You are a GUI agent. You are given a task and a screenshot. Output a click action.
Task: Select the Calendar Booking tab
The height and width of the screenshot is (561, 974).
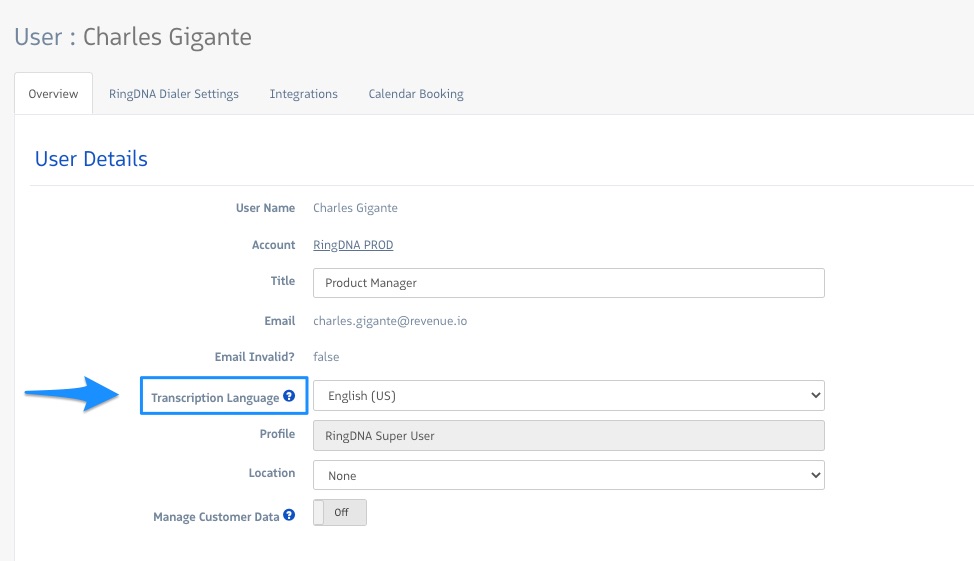click(415, 94)
